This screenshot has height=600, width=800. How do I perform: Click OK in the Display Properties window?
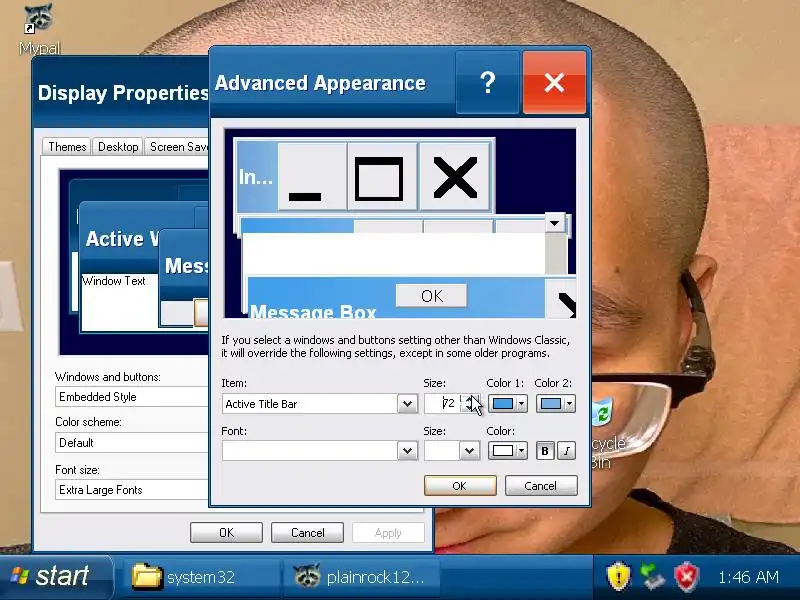tap(226, 533)
